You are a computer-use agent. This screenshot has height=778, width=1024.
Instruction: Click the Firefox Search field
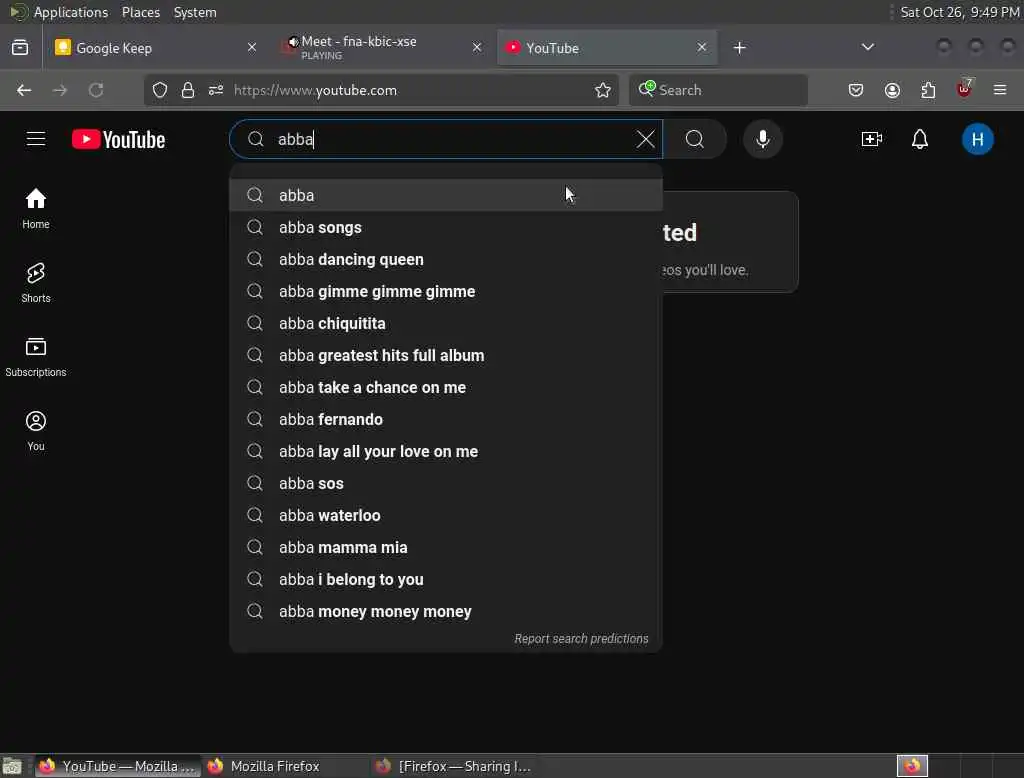[x=718, y=90]
